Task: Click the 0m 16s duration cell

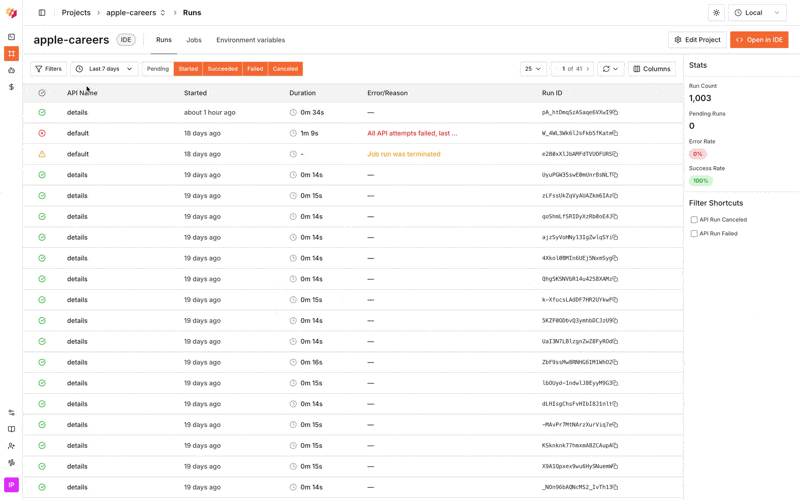Action: (306, 362)
